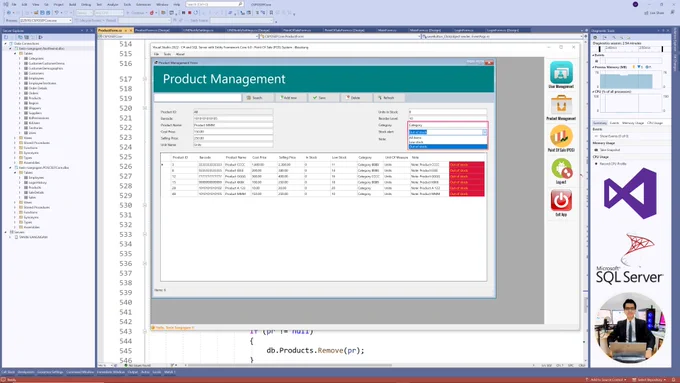Screen dimensions: 680x383
Task: Click the Save button with green checkmark
Action: pyautogui.click(x=324, y=98)
